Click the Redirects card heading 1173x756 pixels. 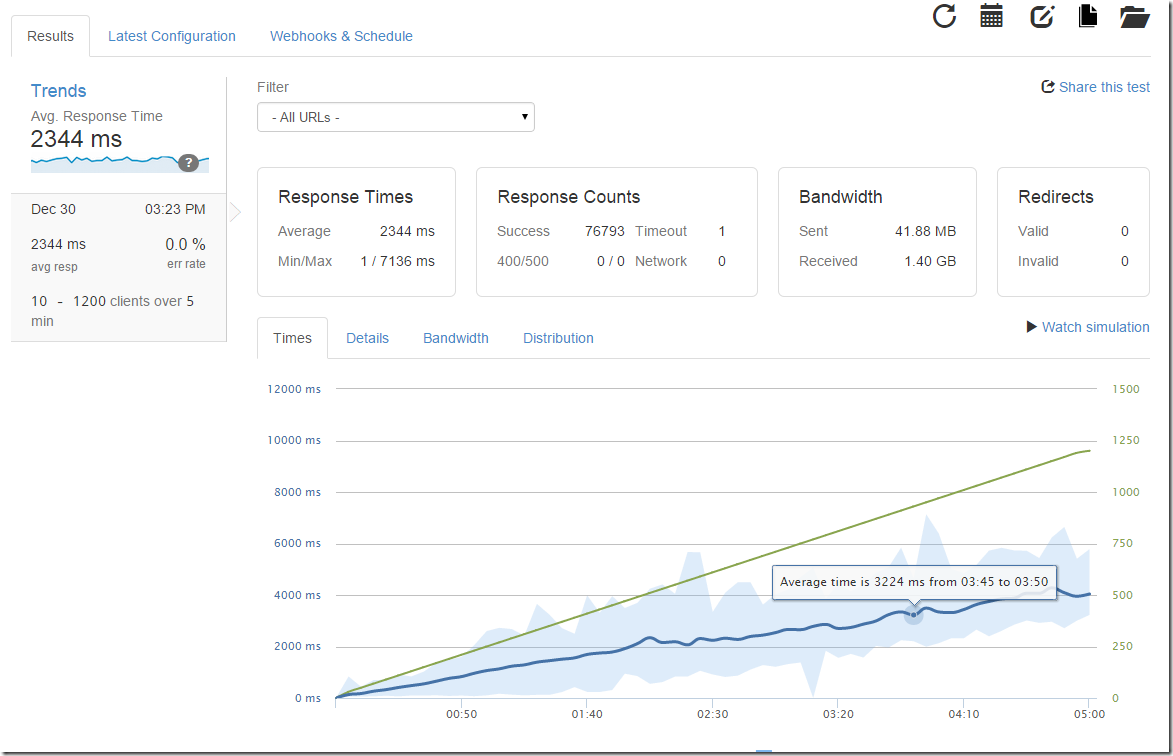point(1056,197)
